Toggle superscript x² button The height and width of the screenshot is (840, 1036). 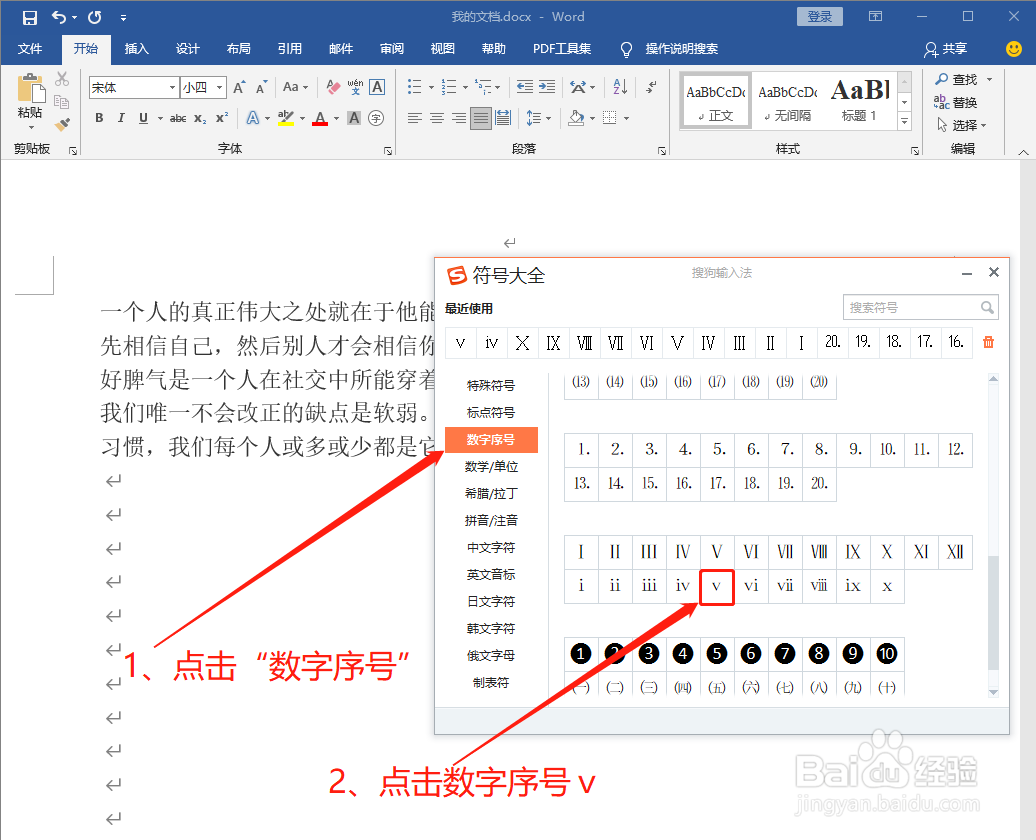222,118
